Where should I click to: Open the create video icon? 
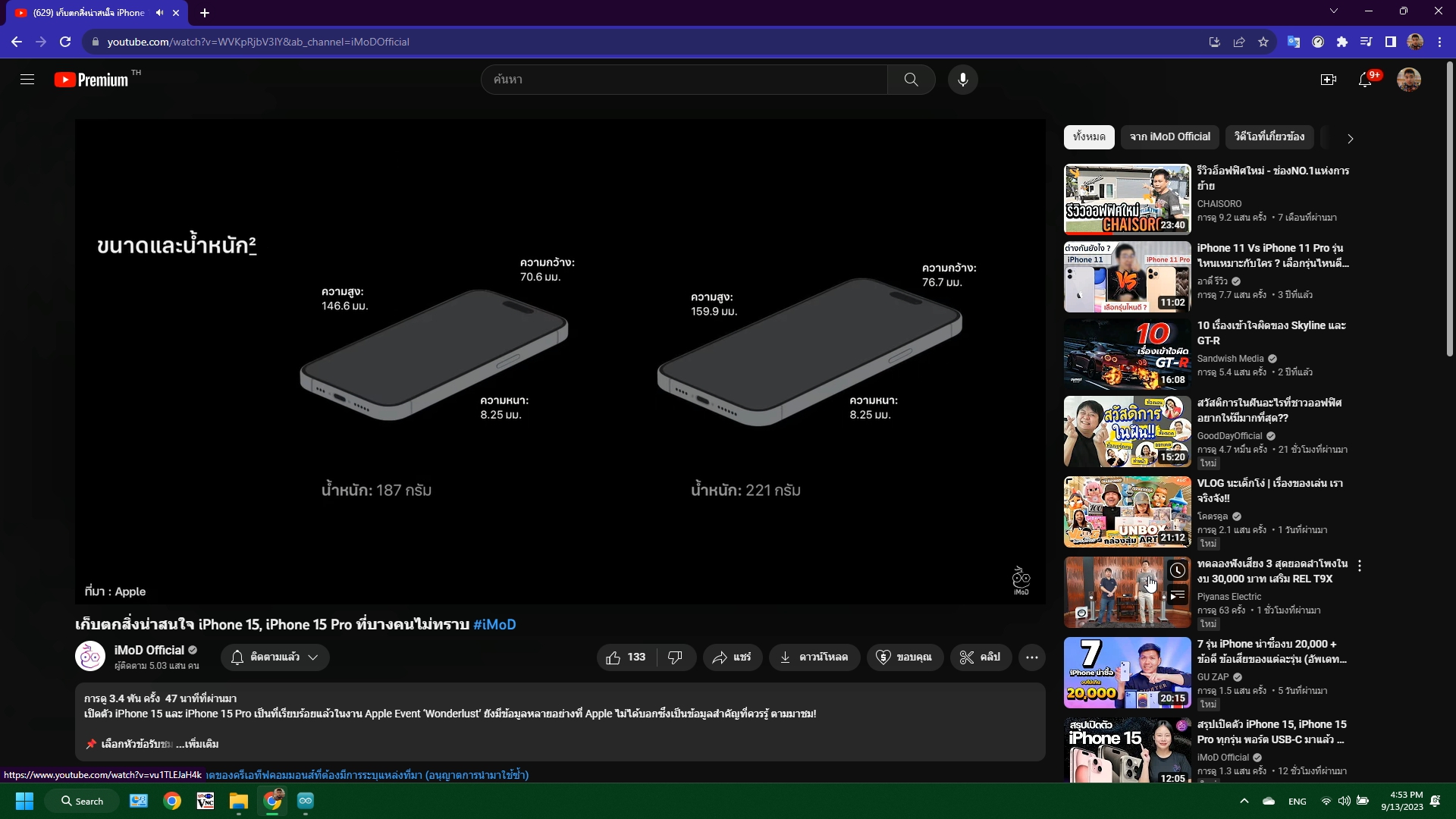[1329, 80]
